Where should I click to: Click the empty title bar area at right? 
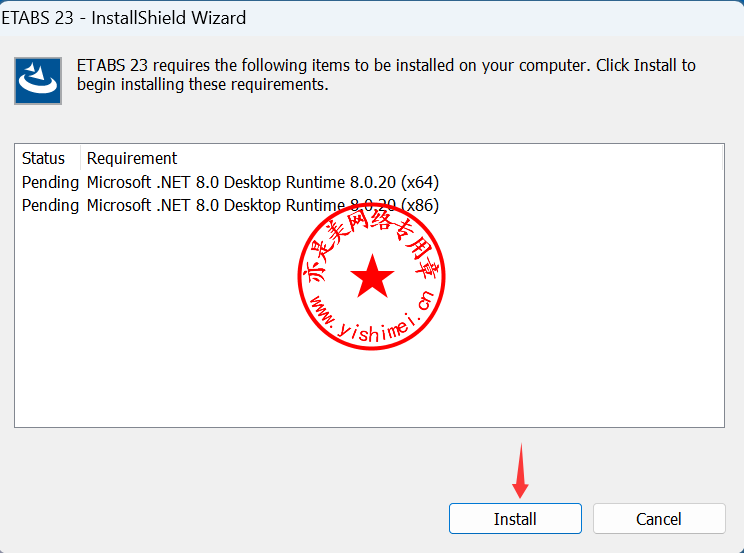550,18
